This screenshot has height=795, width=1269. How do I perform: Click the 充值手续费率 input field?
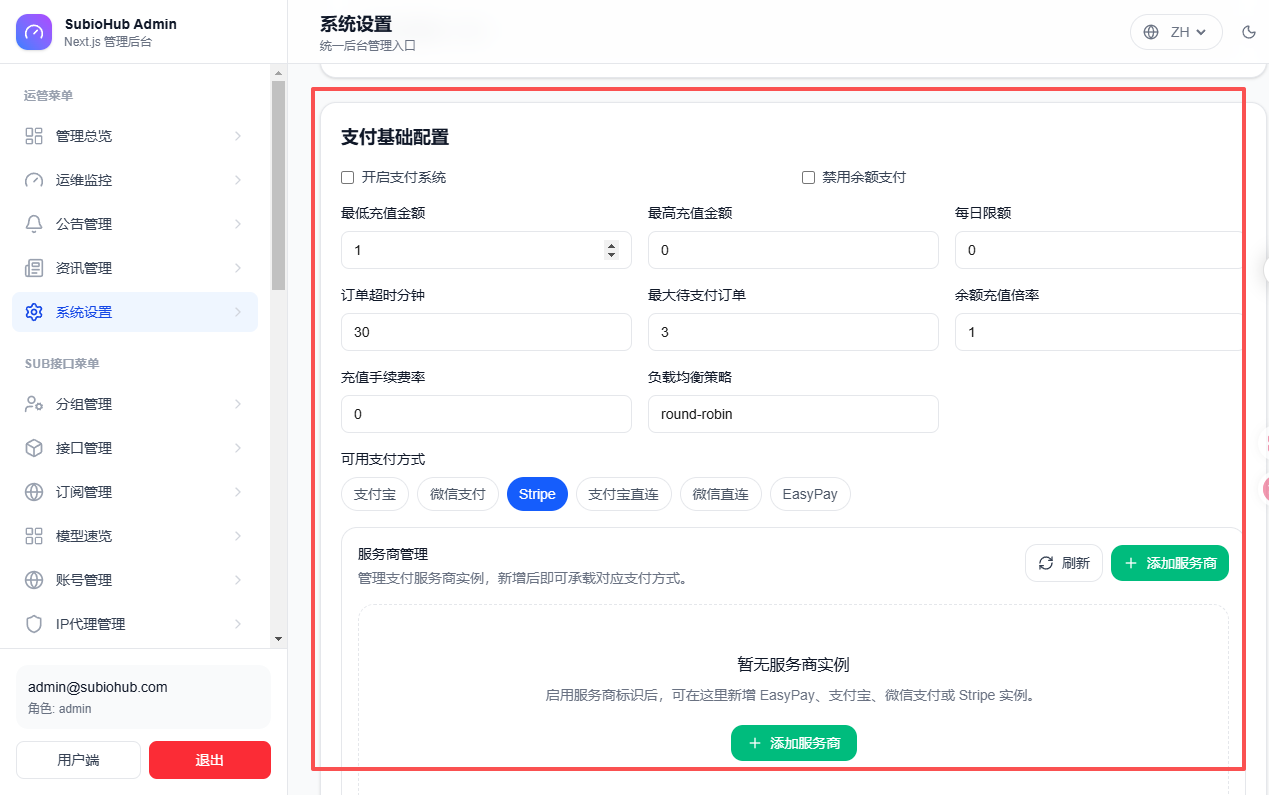click(486, 414)
